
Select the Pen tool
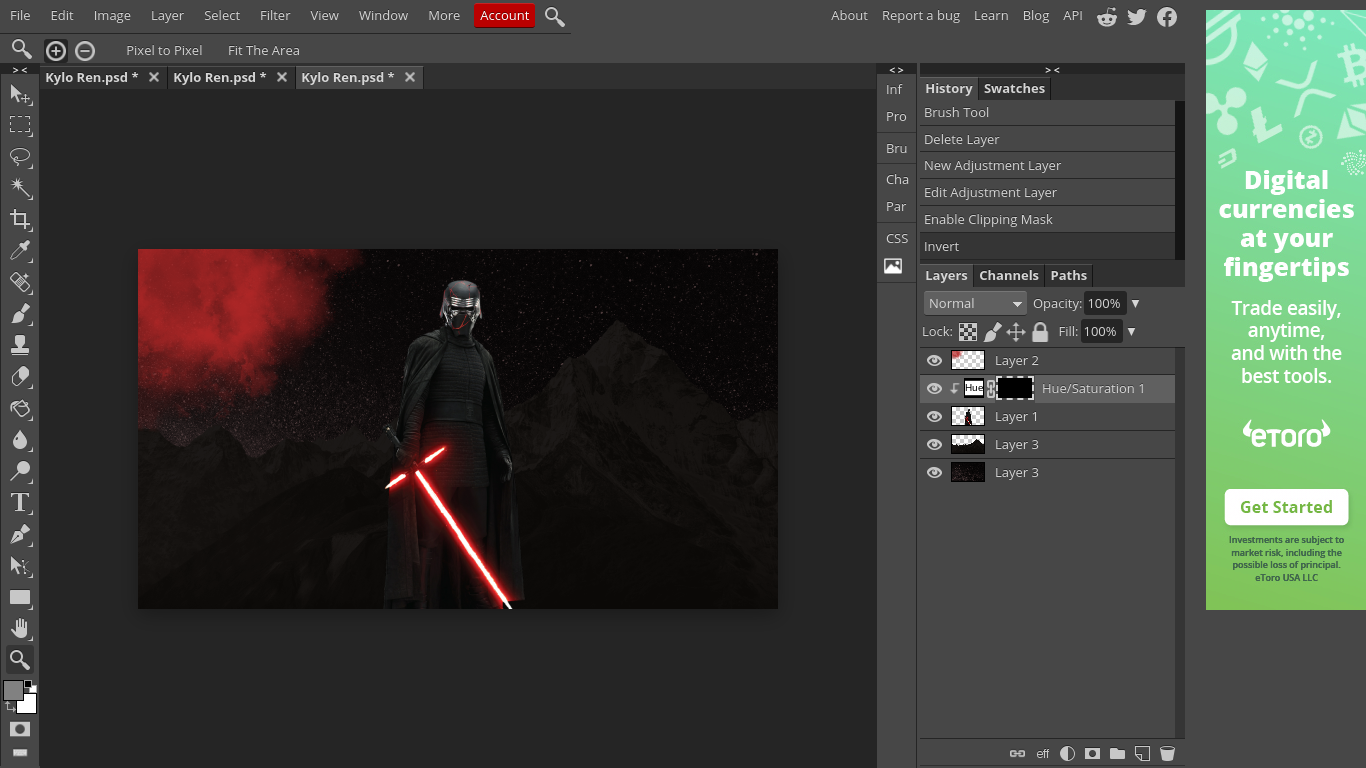pyautogui.click(x=20, y=535)
